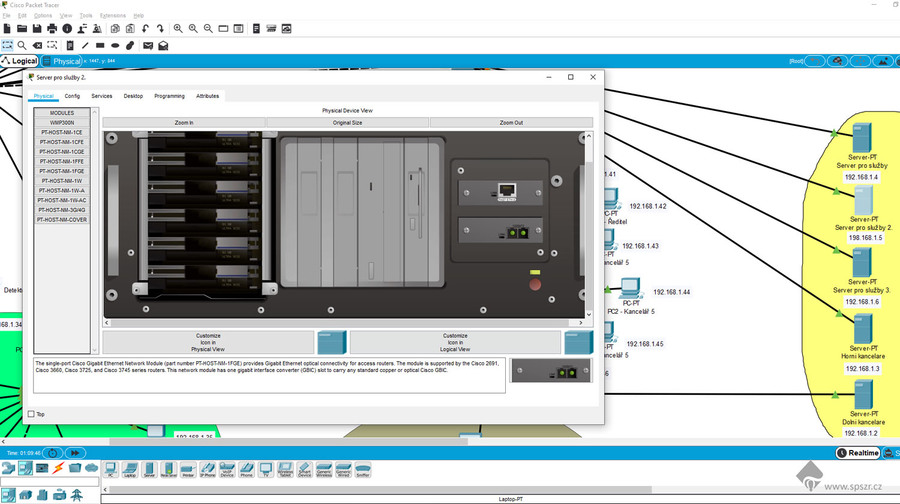This screenshot has width=900, height=504.
Task: Switch to the Programming tab
Action: coord(169,96)
